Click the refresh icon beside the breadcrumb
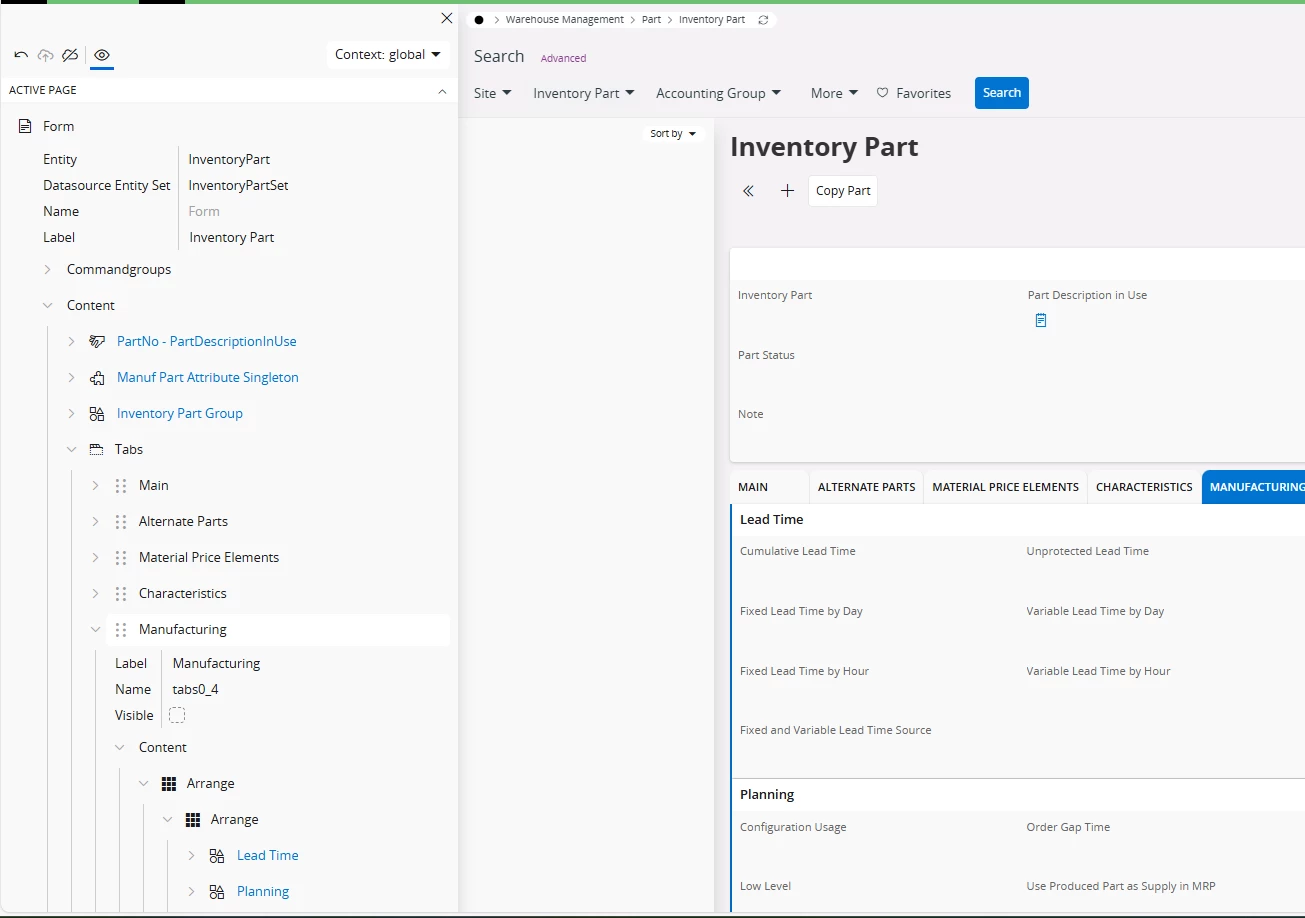Image resolution: width=1305 pixels, height=918 pixels. point(764,20)
